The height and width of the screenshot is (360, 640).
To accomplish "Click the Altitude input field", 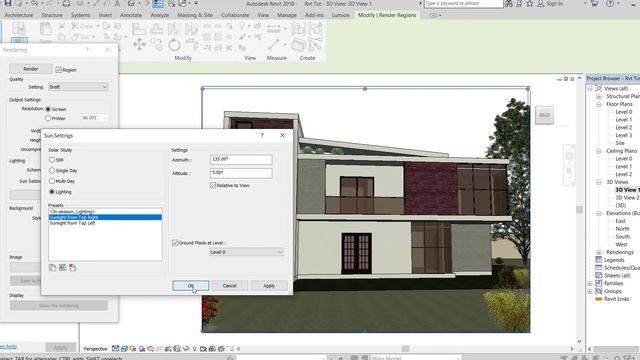I will 241,173.
